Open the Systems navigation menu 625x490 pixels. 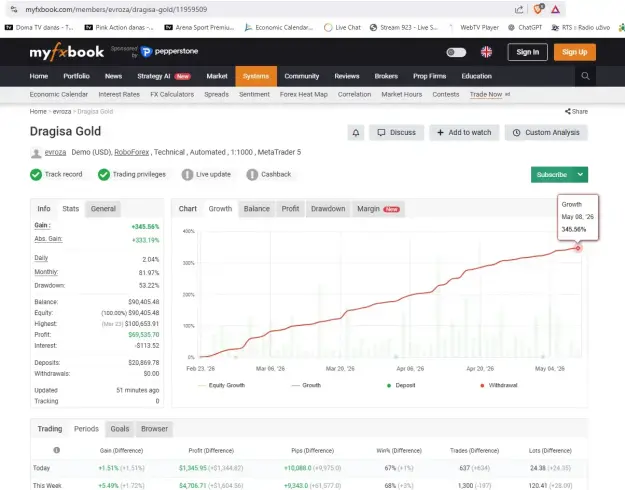tap(256, 76)
